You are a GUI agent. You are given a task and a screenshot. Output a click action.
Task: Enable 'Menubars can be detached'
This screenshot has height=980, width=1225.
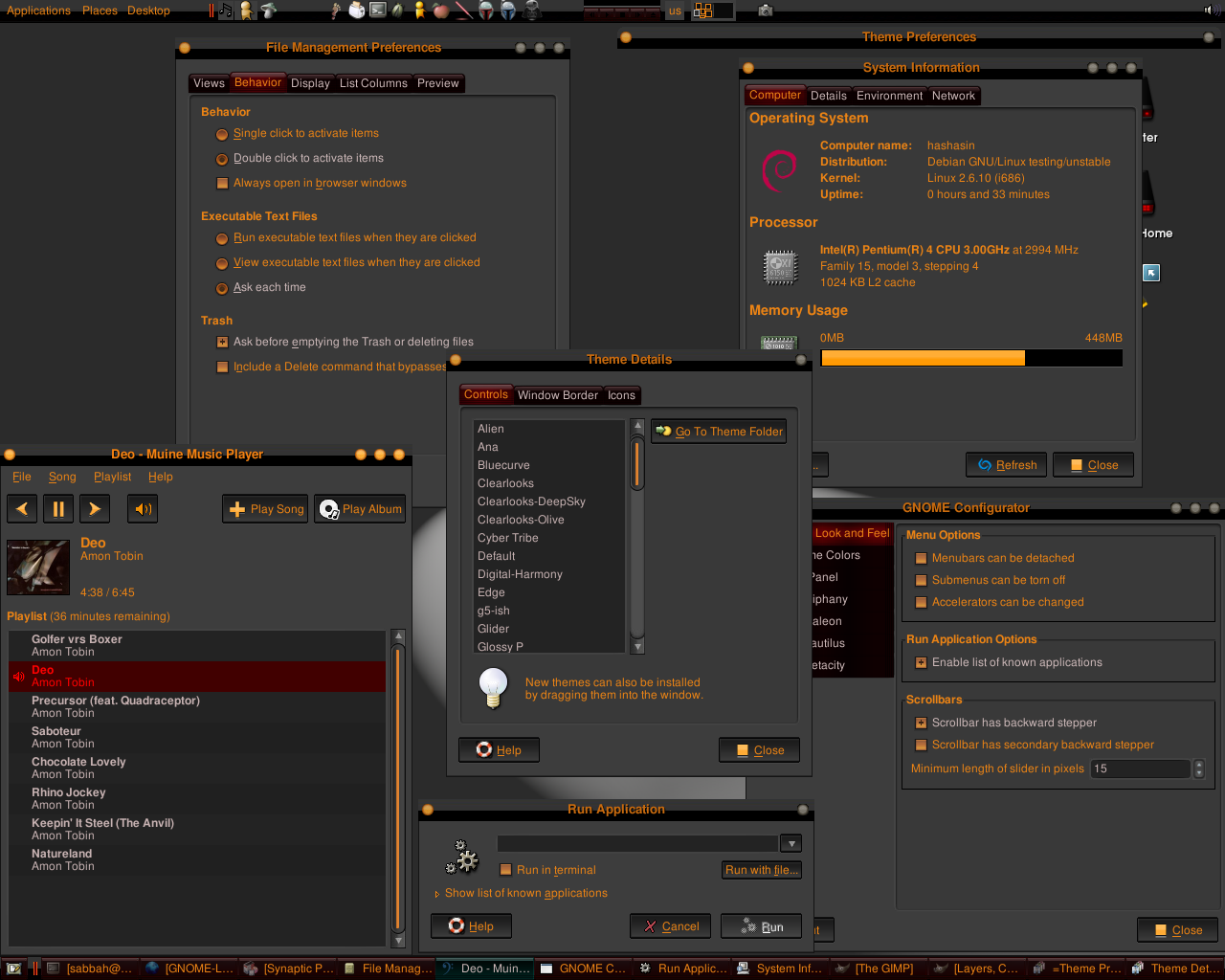pos(994,559)
